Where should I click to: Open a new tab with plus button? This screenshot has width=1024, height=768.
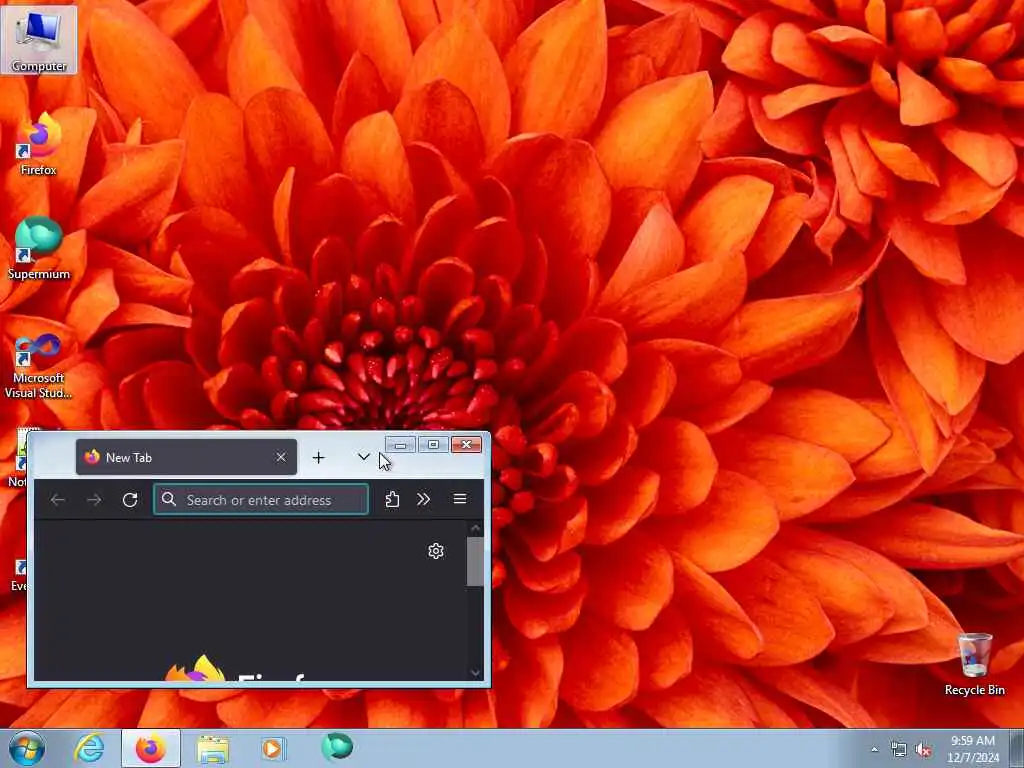tap(318, 458)
